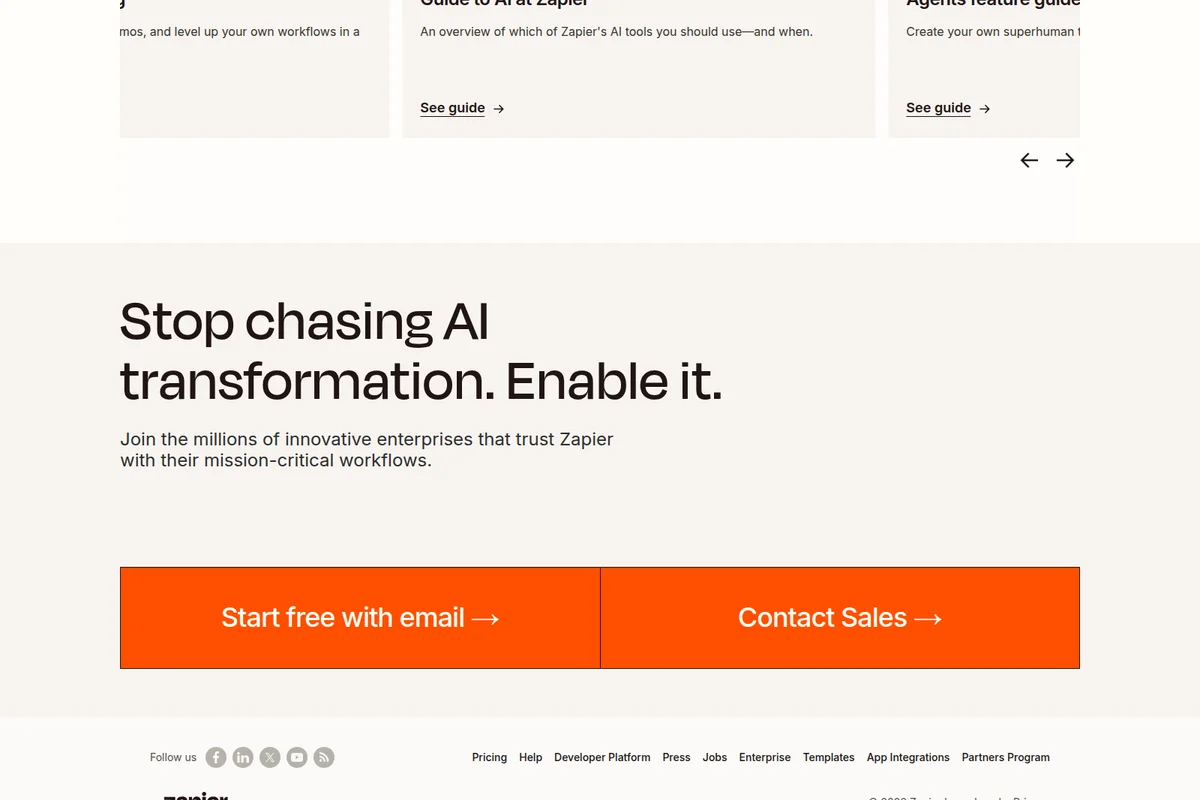Subscribe via the RSS feed icon

[x=323, y=757]
